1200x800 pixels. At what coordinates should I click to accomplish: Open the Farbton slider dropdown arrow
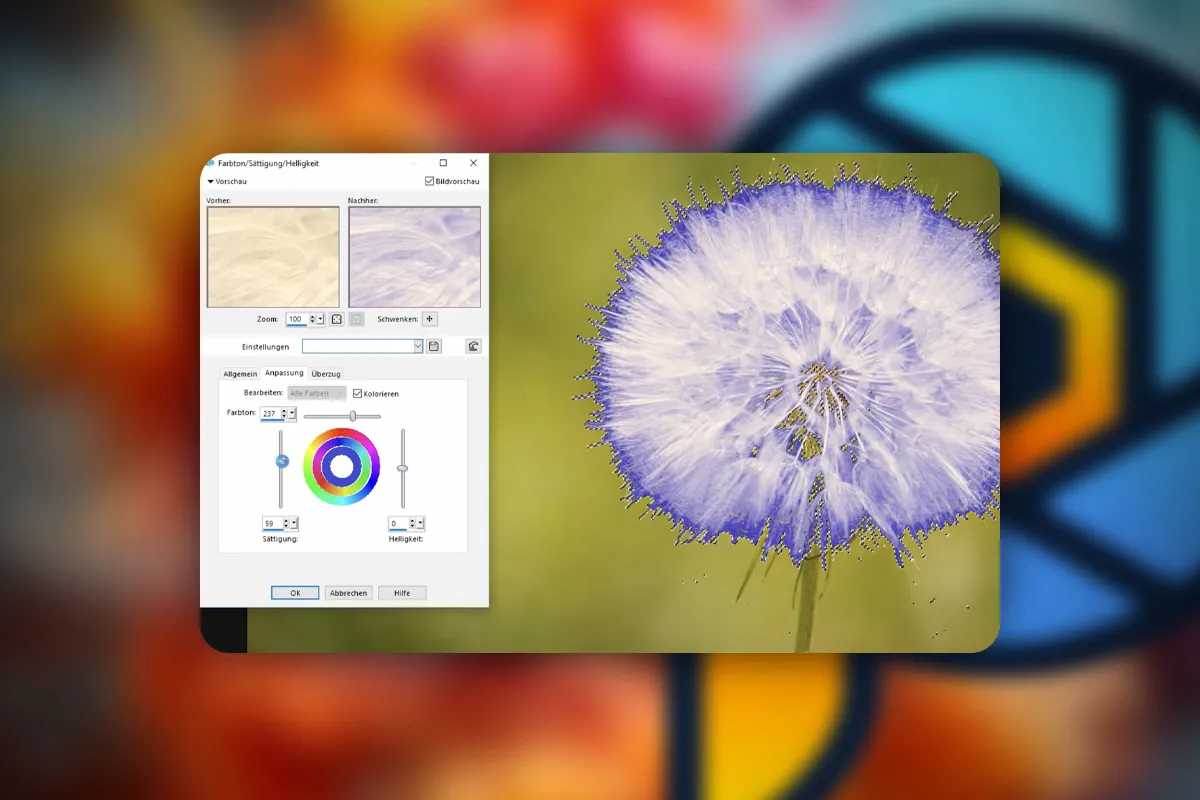click(x=292, y=413)
